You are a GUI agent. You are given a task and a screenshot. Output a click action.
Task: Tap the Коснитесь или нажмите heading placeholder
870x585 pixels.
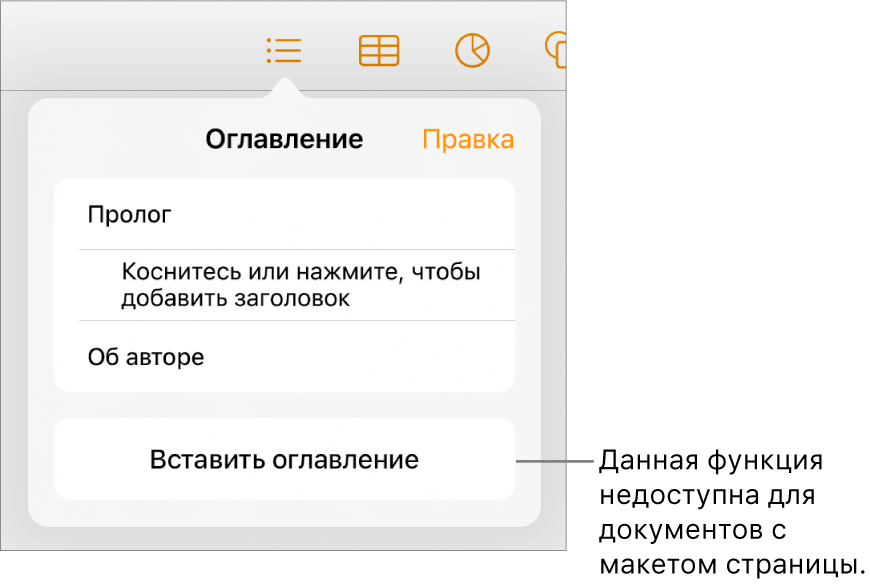coord(297,285)
